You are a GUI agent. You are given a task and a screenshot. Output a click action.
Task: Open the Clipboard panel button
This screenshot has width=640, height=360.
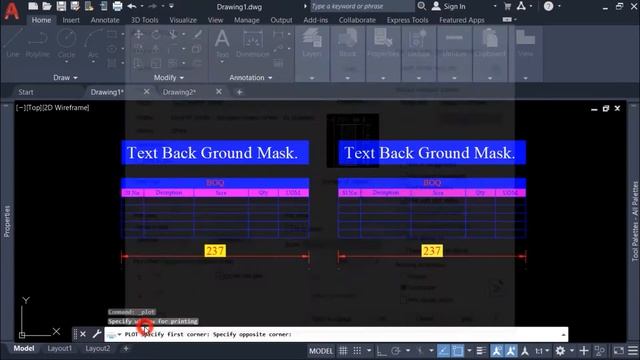click(x=490, y=43)
